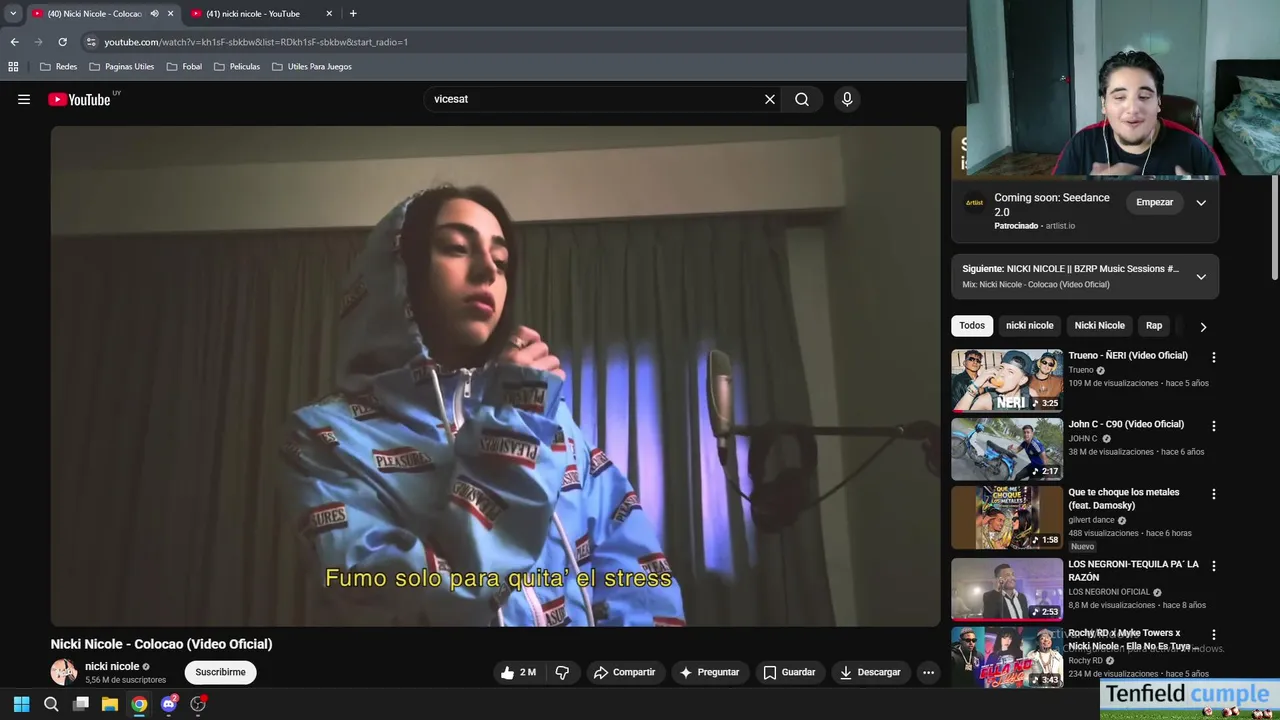The width and height of the screenshot is (1280, 720).
Task: Open Chrome apps grid in bookmarks bar
Action: pos(13,67)
